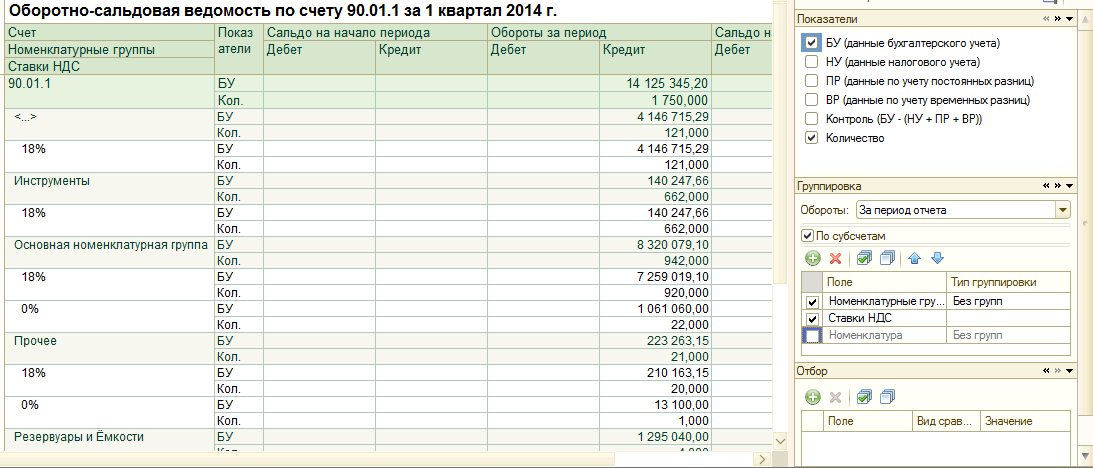The width and height of the screenshot is (1093, 468).
Task: Move grouping field up with blue arrow
Action: click(915, 259)
